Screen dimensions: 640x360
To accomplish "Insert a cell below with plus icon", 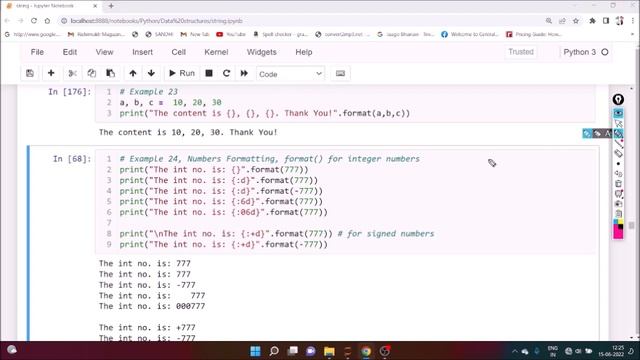I will [x=51, y=73].
